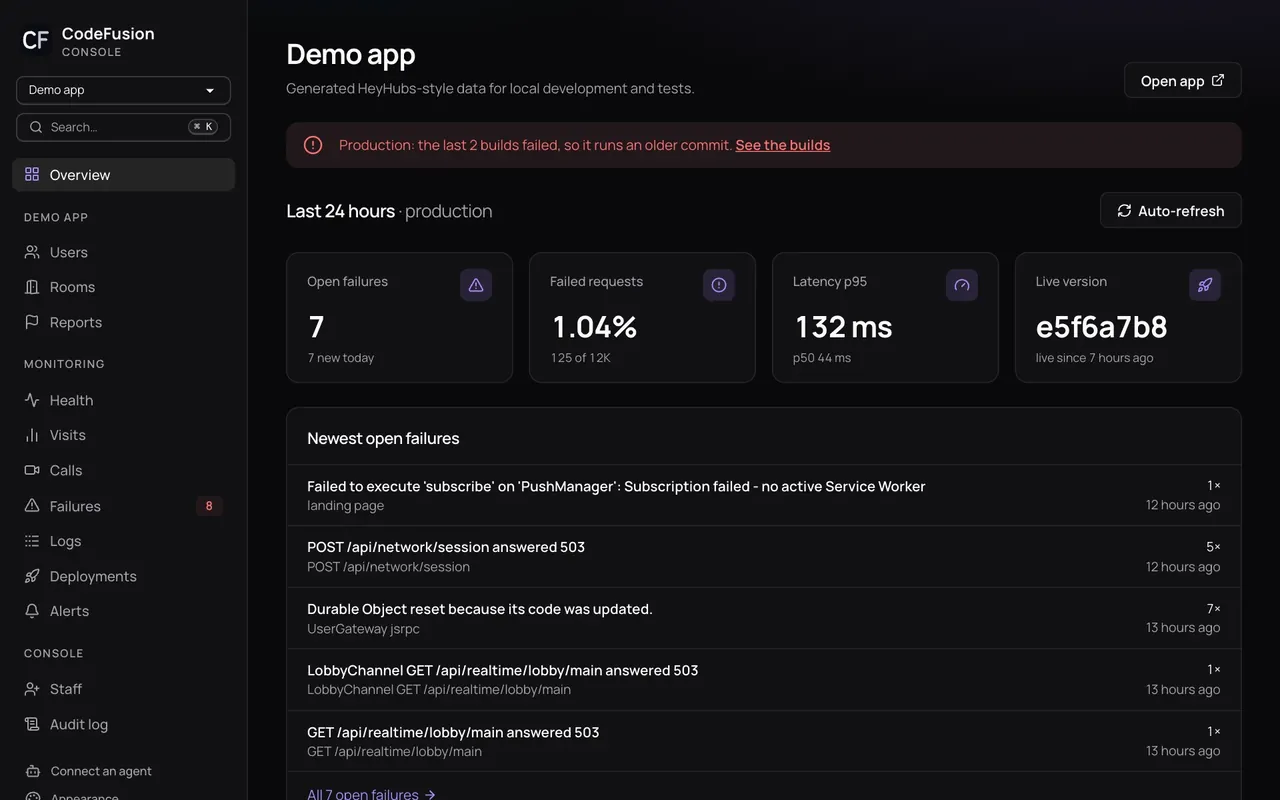
Task: Click the Reports flag icon
Action: pos(32,322)
